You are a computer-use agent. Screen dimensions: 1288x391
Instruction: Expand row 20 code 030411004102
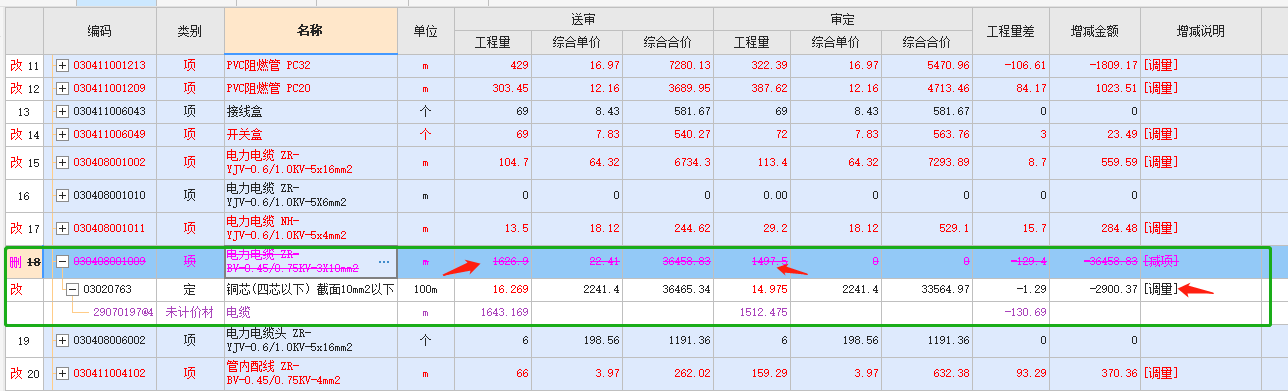[x=62, y=374]
